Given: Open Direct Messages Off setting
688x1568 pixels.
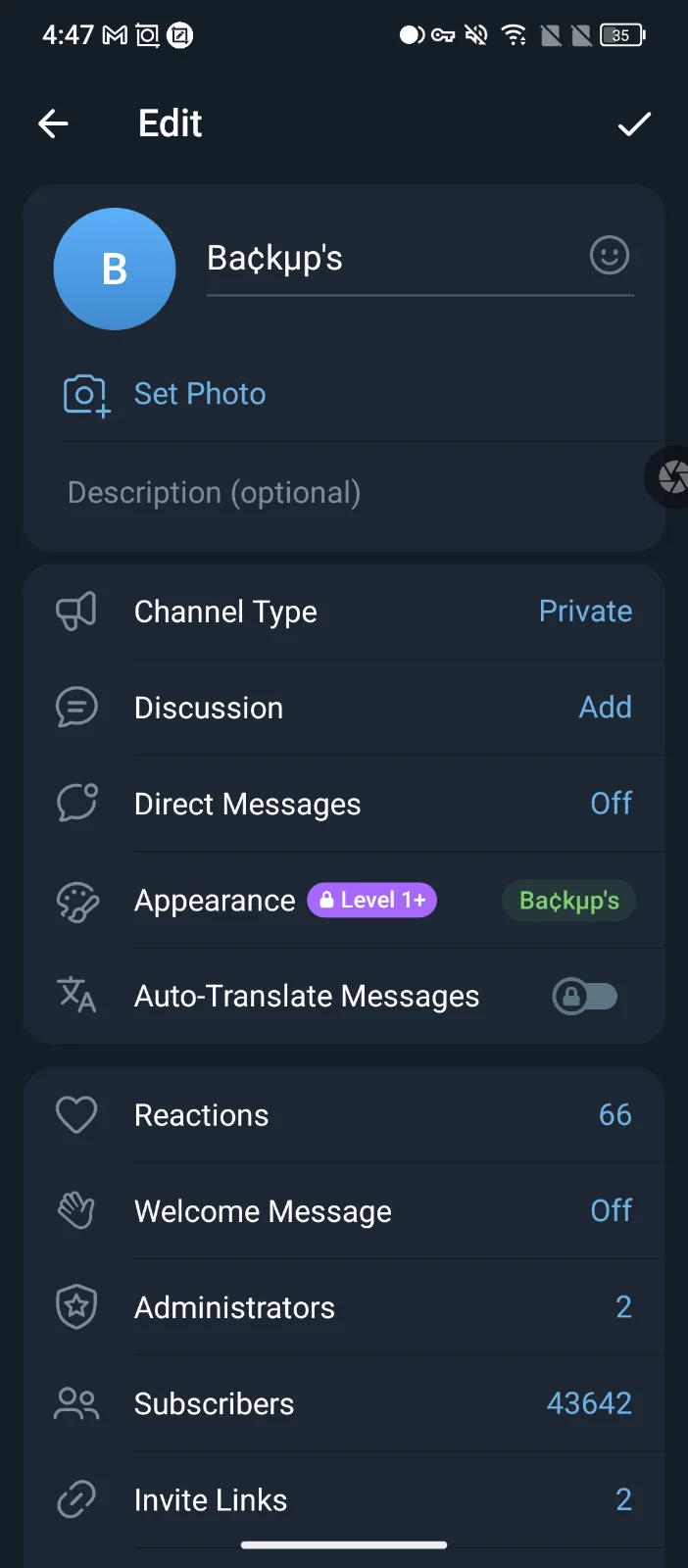Looking at the screenshot, I should pyautogui.click(x=344, y=804).
